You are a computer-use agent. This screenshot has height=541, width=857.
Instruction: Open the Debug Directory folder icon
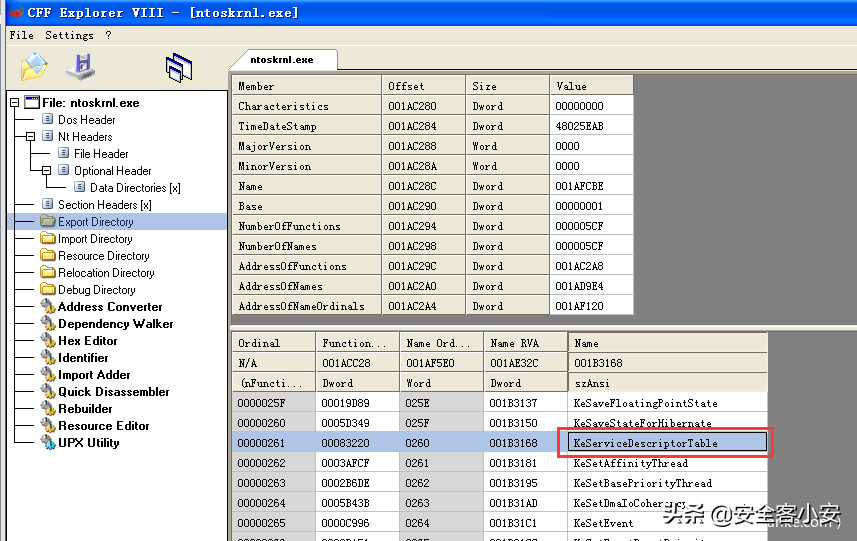tap(48, 289)
